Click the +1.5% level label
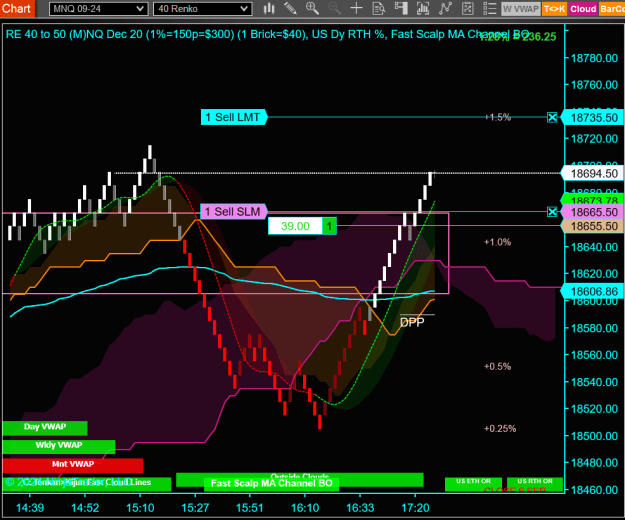This screenshot has height=520, width=625. pyautogui.click(x=498, y=117)
